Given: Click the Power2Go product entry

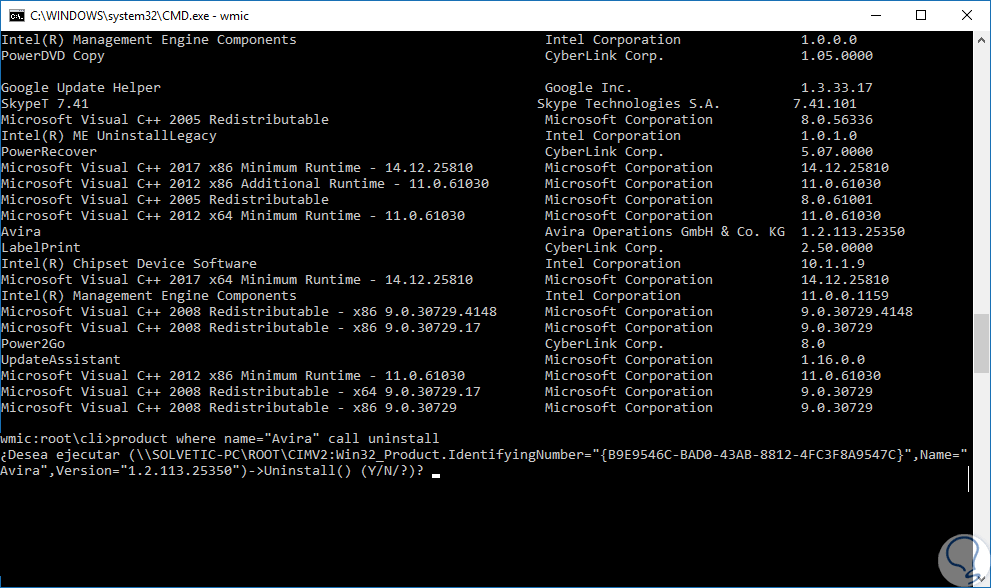Looking at the screenshot, I should pos(33,344).
